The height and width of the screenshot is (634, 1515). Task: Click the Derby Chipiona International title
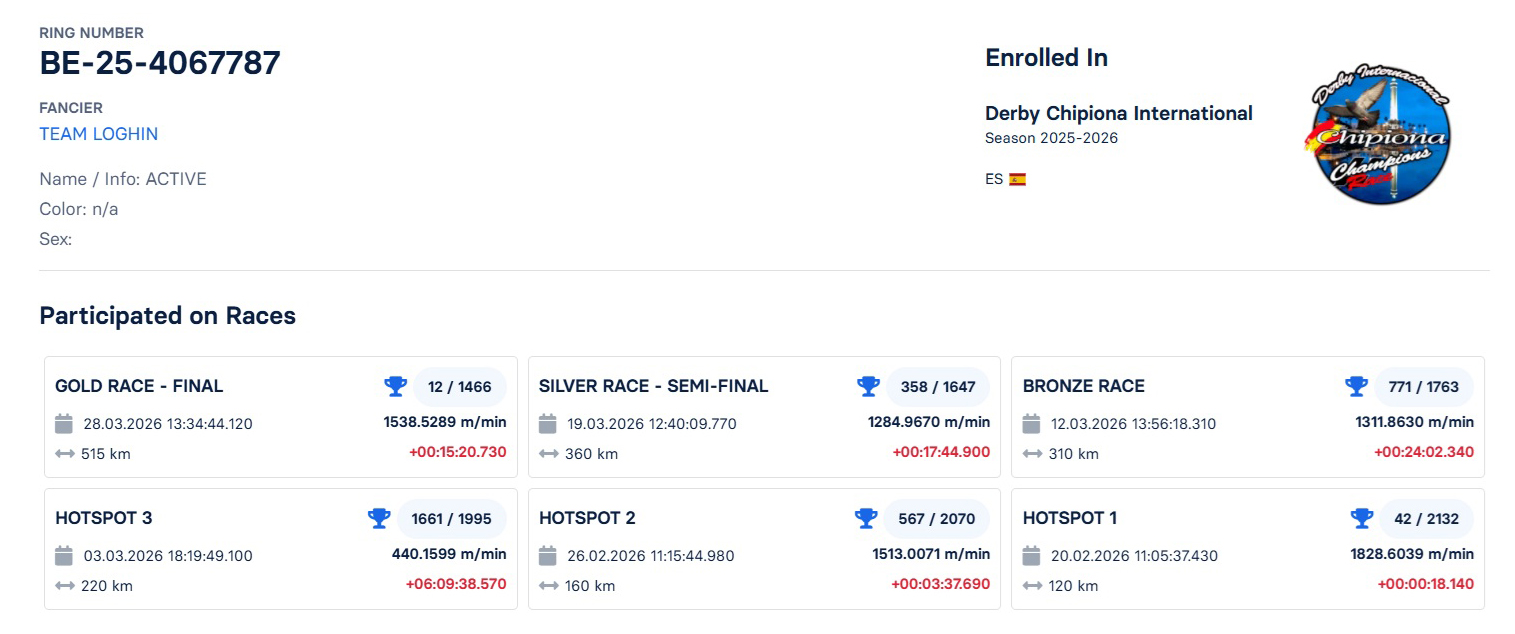(1119, 113)
